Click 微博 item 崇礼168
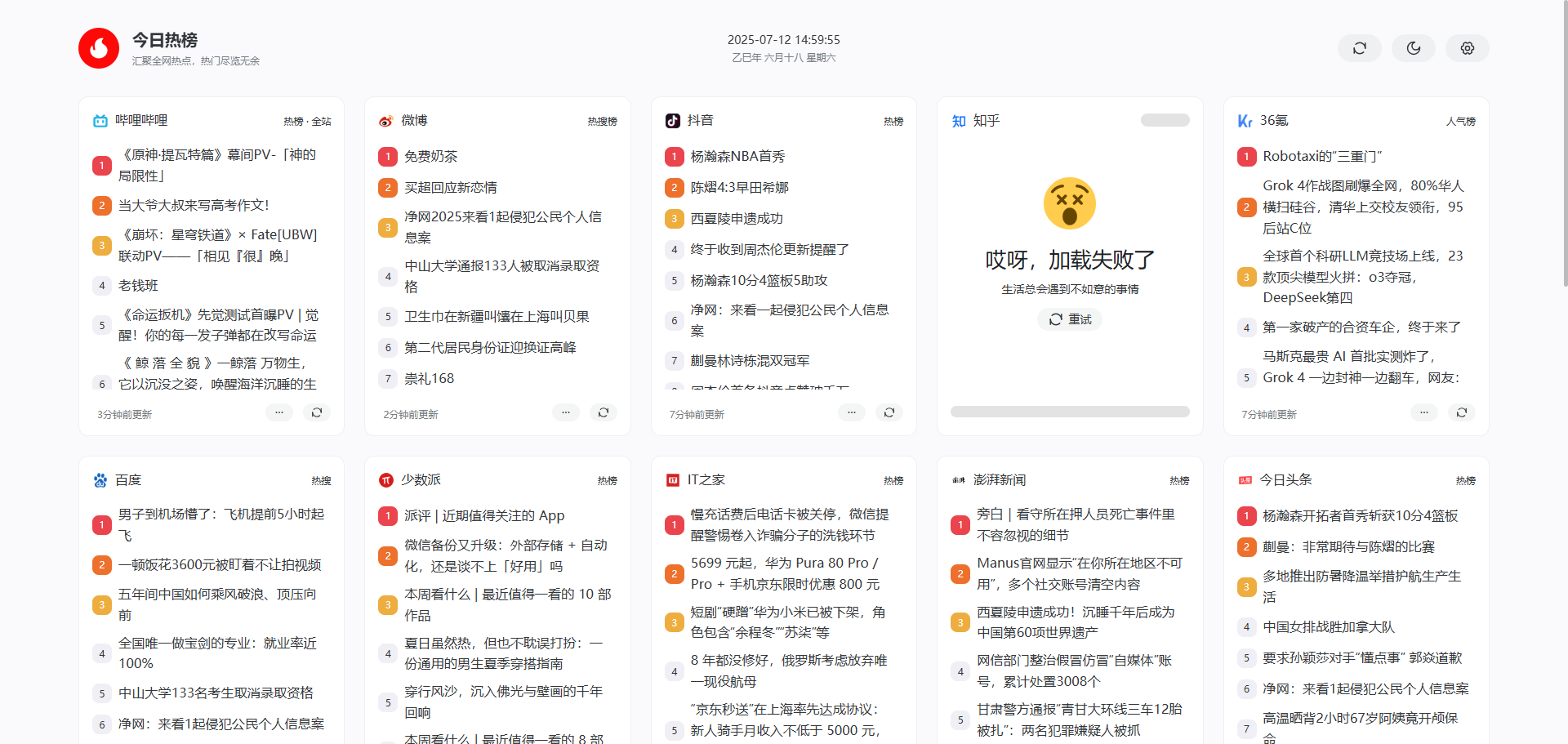1568x744 pixels. tap(430, 378)
